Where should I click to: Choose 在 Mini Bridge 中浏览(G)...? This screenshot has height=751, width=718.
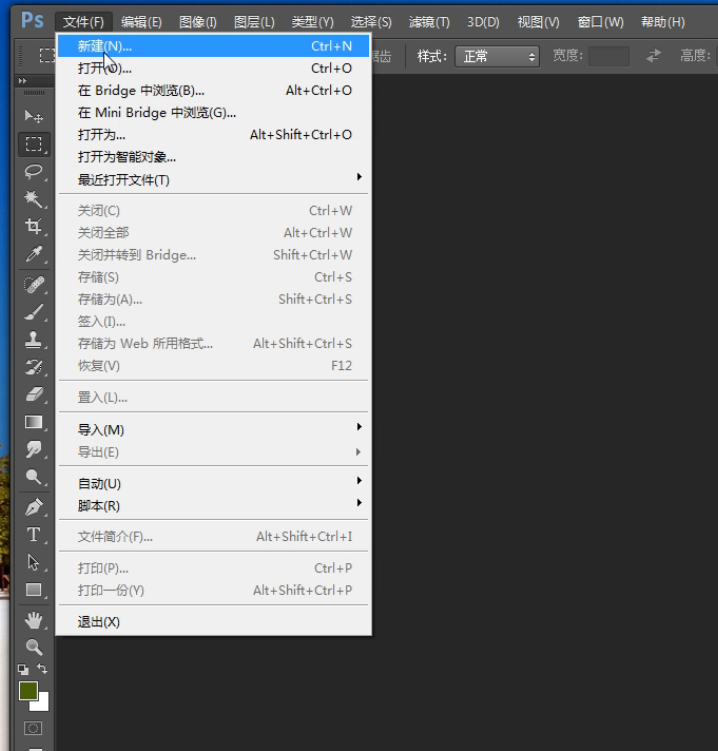point(214,113)
